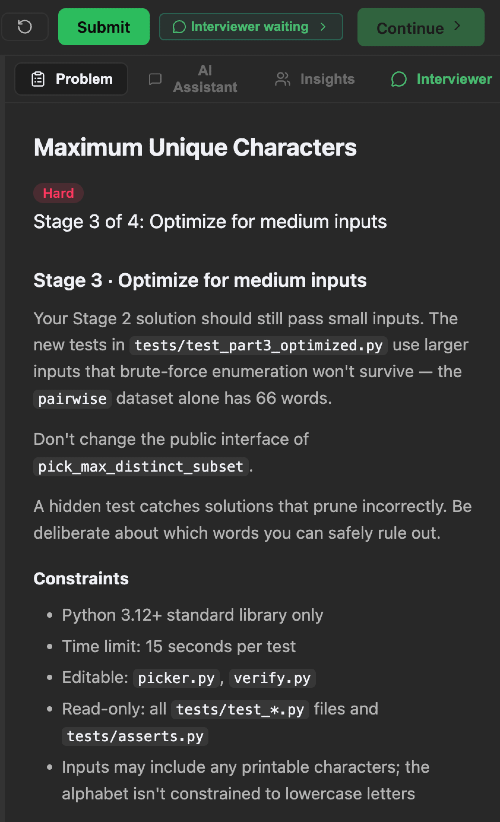Click the reset arrow icon button
The width and height of the screenshot is (500, 822).
point(25,27)
